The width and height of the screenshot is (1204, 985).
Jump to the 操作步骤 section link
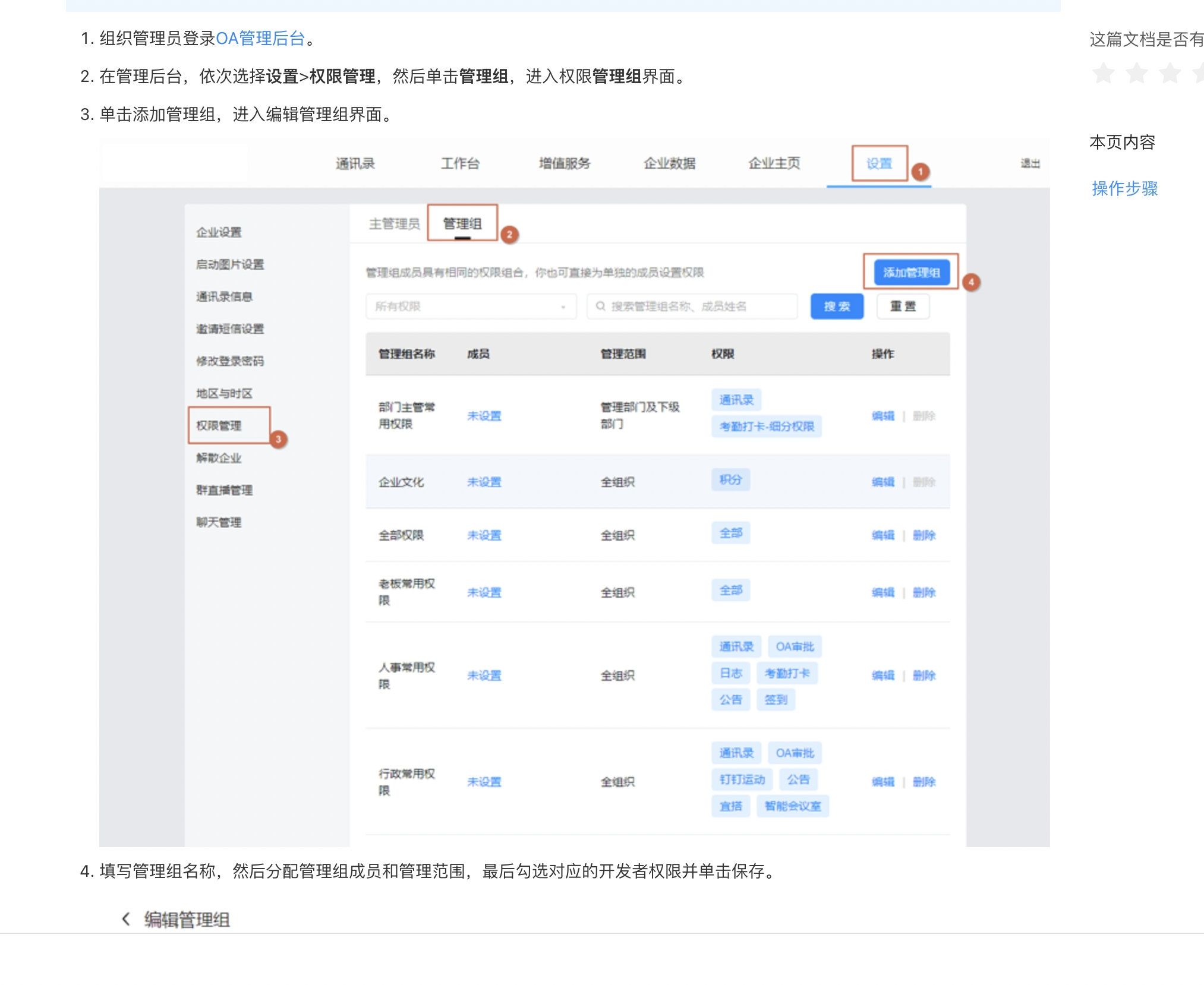pos(1124,188)
